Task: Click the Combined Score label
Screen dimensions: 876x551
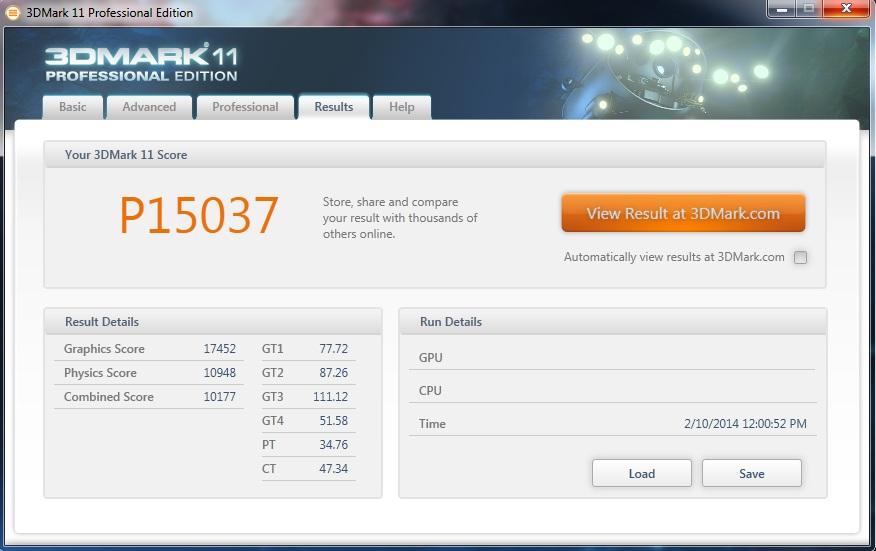Action: (108, 397)
